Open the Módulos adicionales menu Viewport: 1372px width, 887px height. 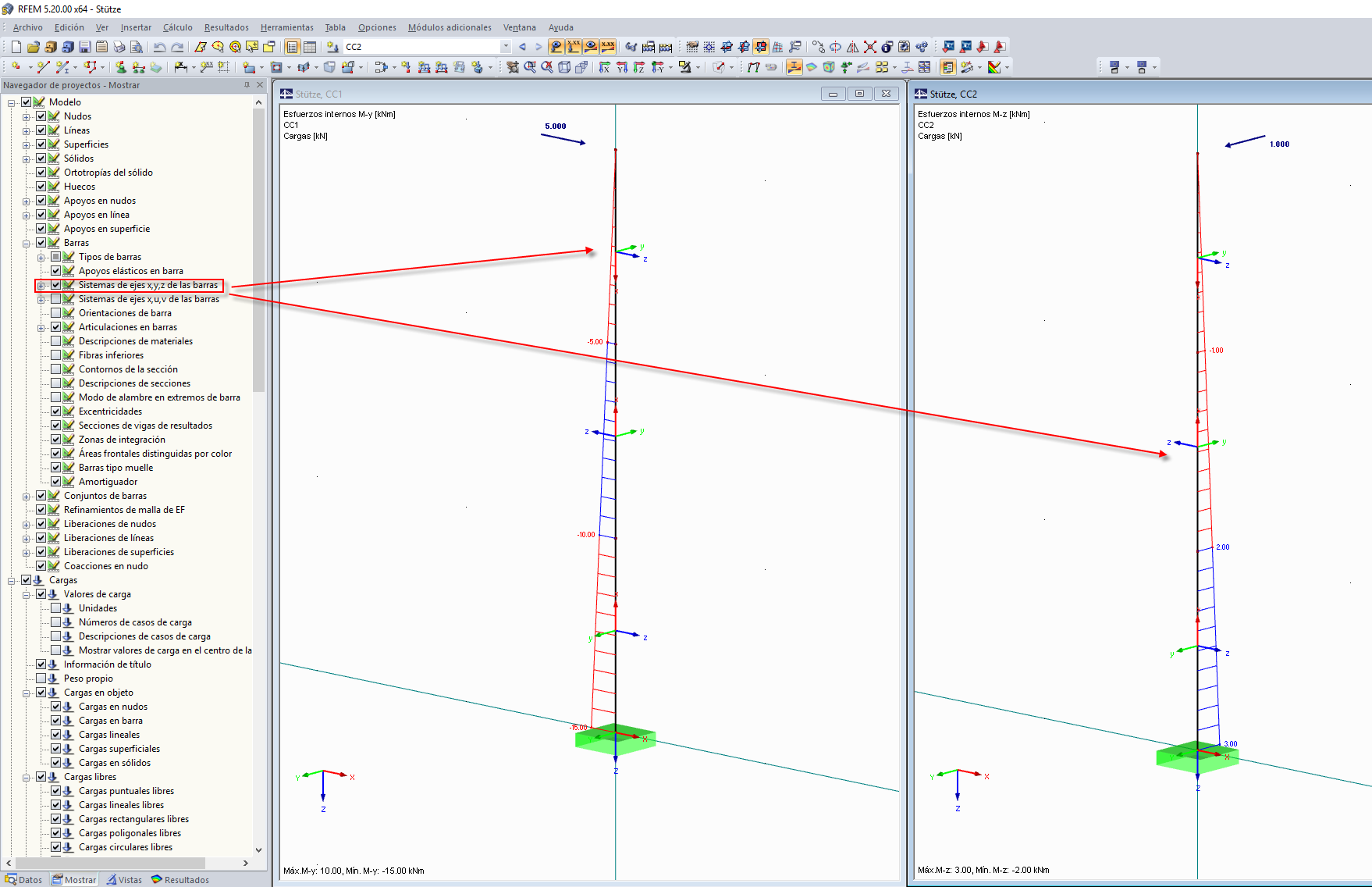[x=450, y=27]
